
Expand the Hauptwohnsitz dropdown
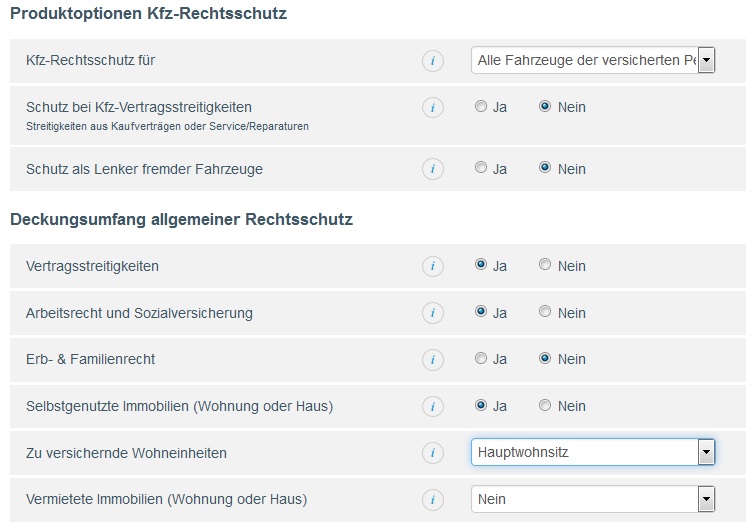[593, 452]
